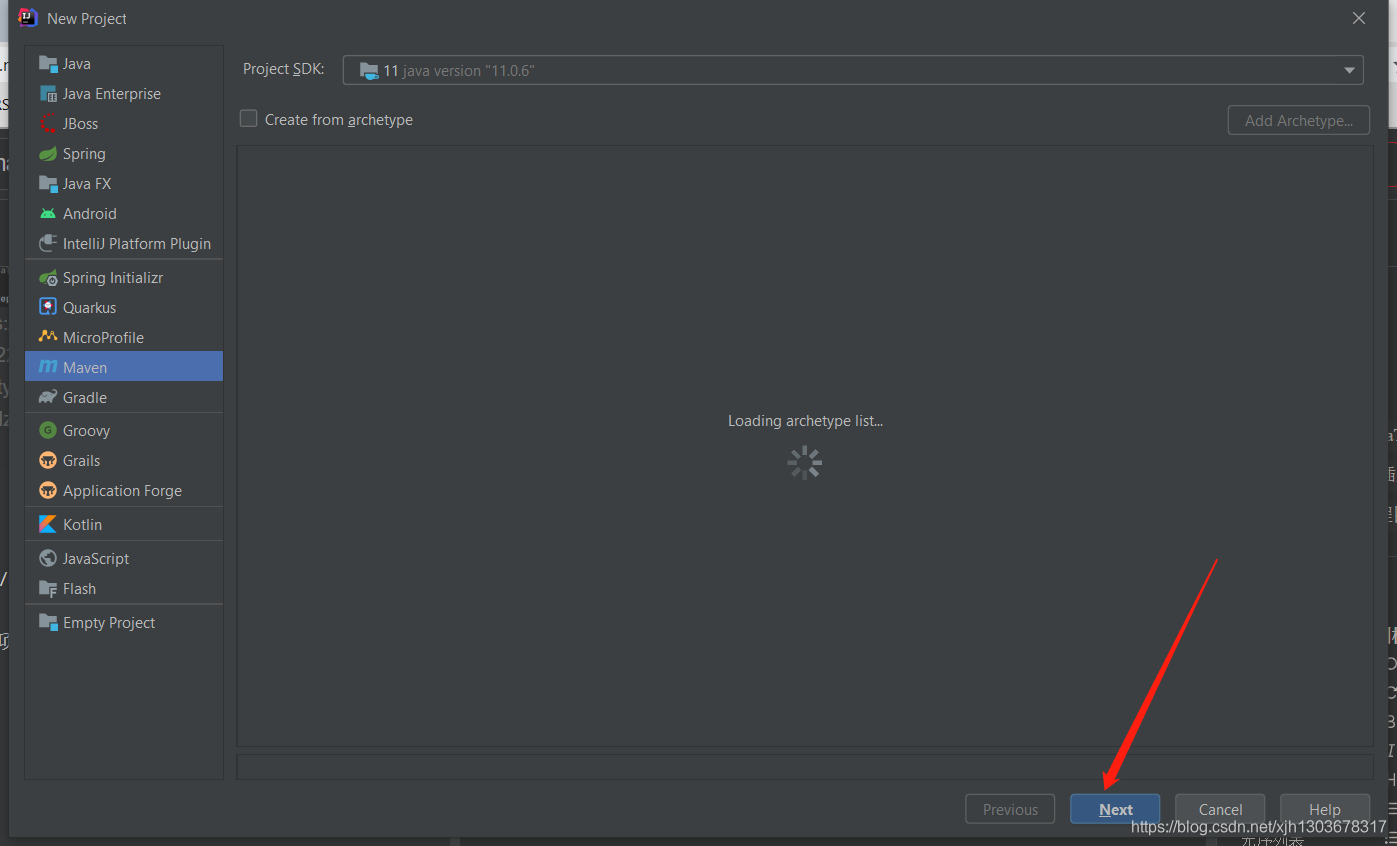This screenshot has height=846, width=1397.
Task: Click the loading archetype spinner
Action: (805, 463)
